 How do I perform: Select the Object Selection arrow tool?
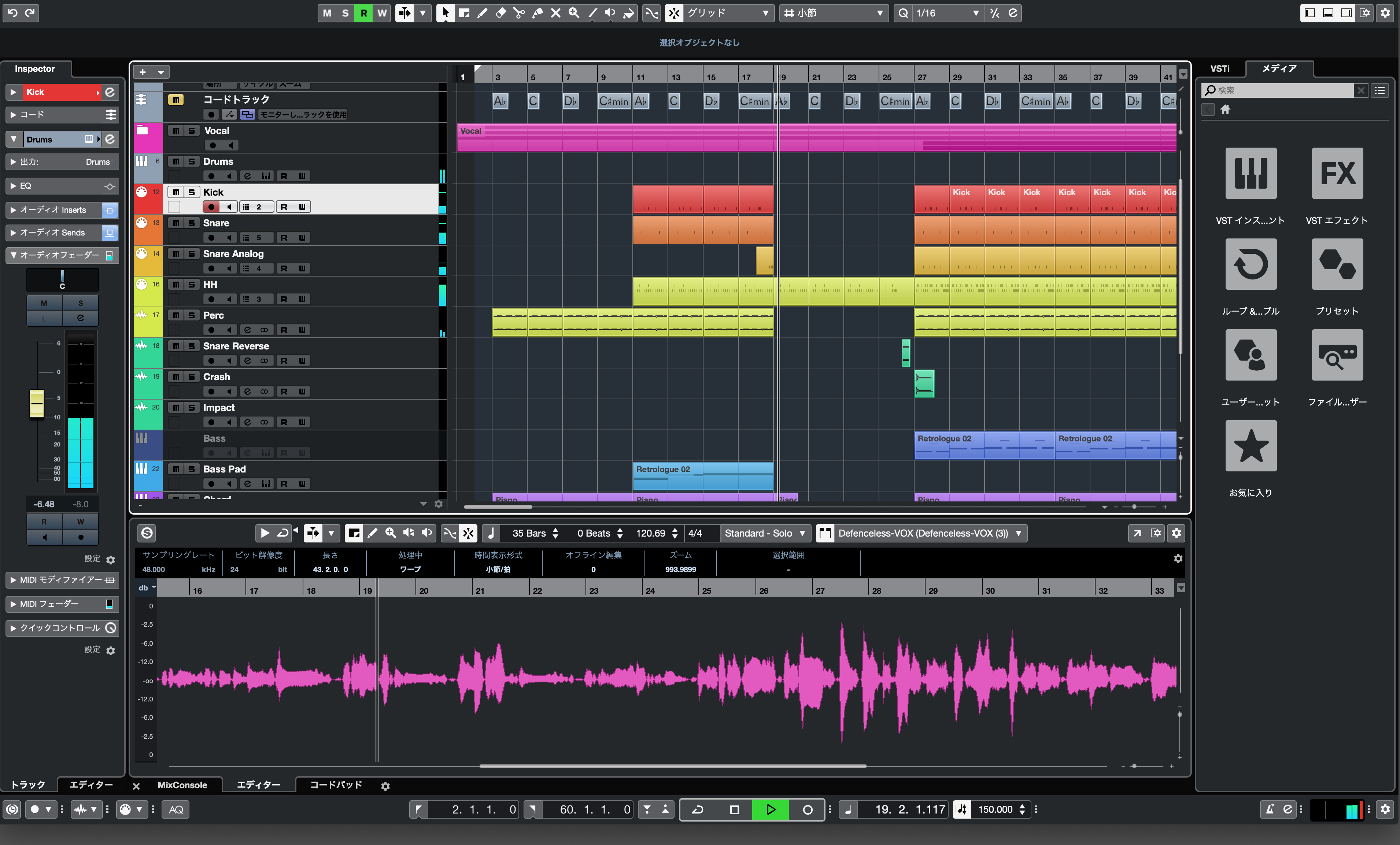(x=446, y=12)
